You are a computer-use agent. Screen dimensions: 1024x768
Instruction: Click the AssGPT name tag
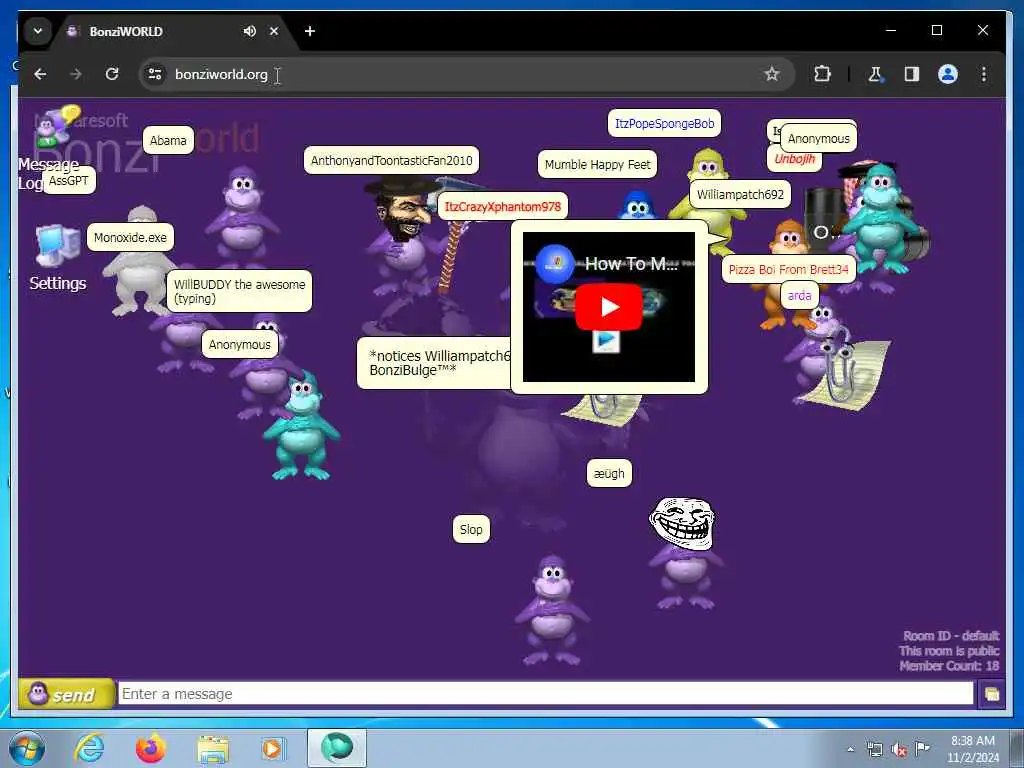click(x=69, y=181)
